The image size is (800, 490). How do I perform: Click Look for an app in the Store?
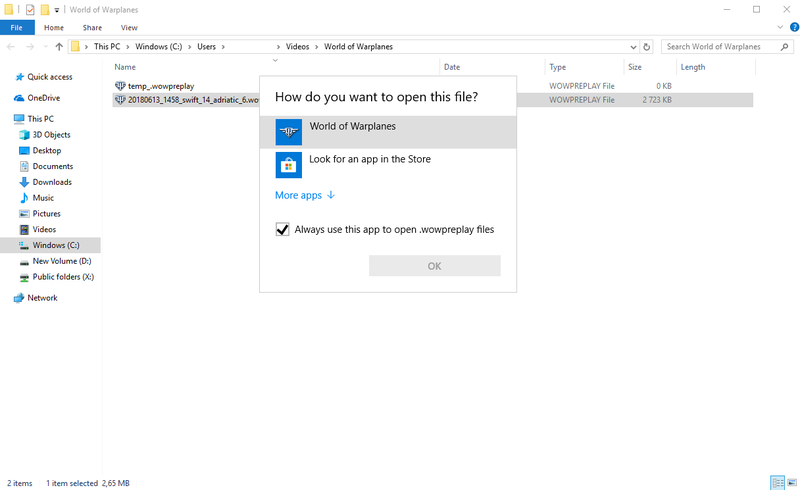point(370,159)
